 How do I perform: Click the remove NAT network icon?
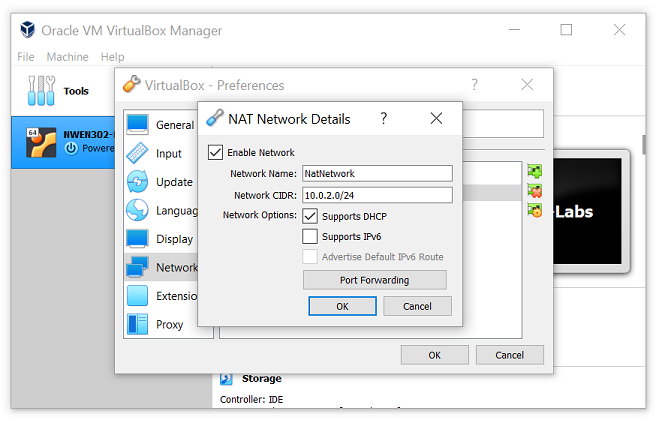[x=535, y=191]
